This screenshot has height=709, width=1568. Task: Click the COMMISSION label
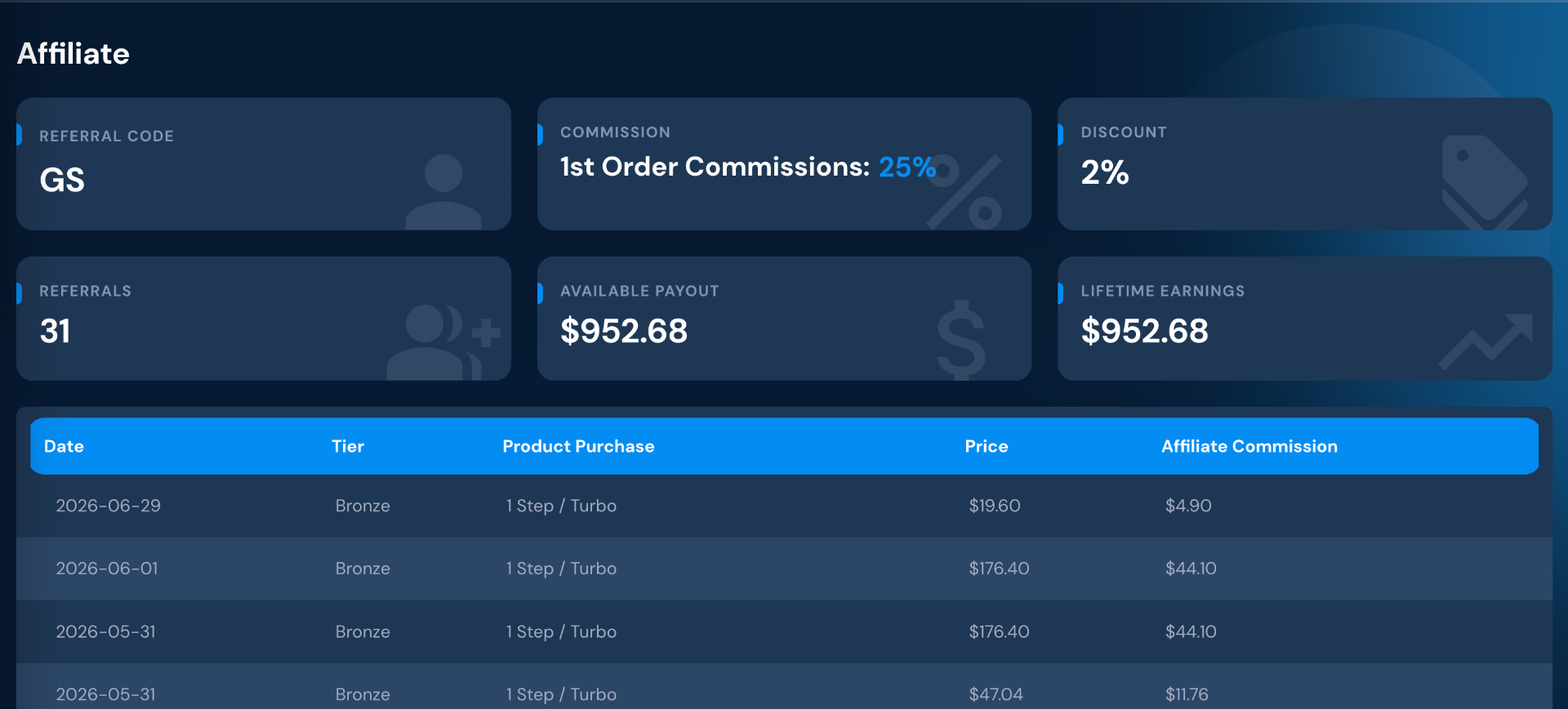(x=615, y=132)
